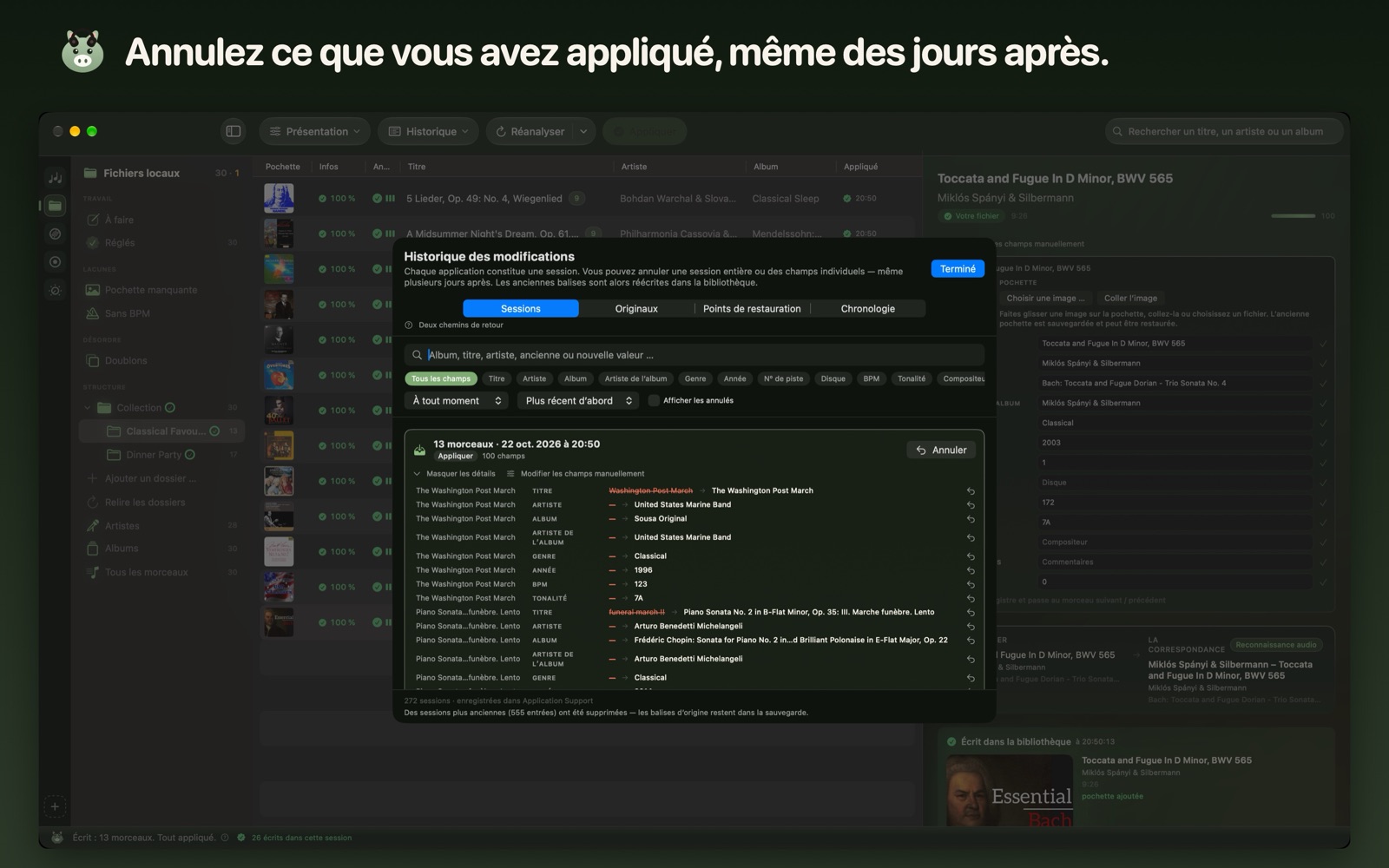Click the history search field for album or title
The height and width of the screenshot is (868, 1389).
(694, 355)
